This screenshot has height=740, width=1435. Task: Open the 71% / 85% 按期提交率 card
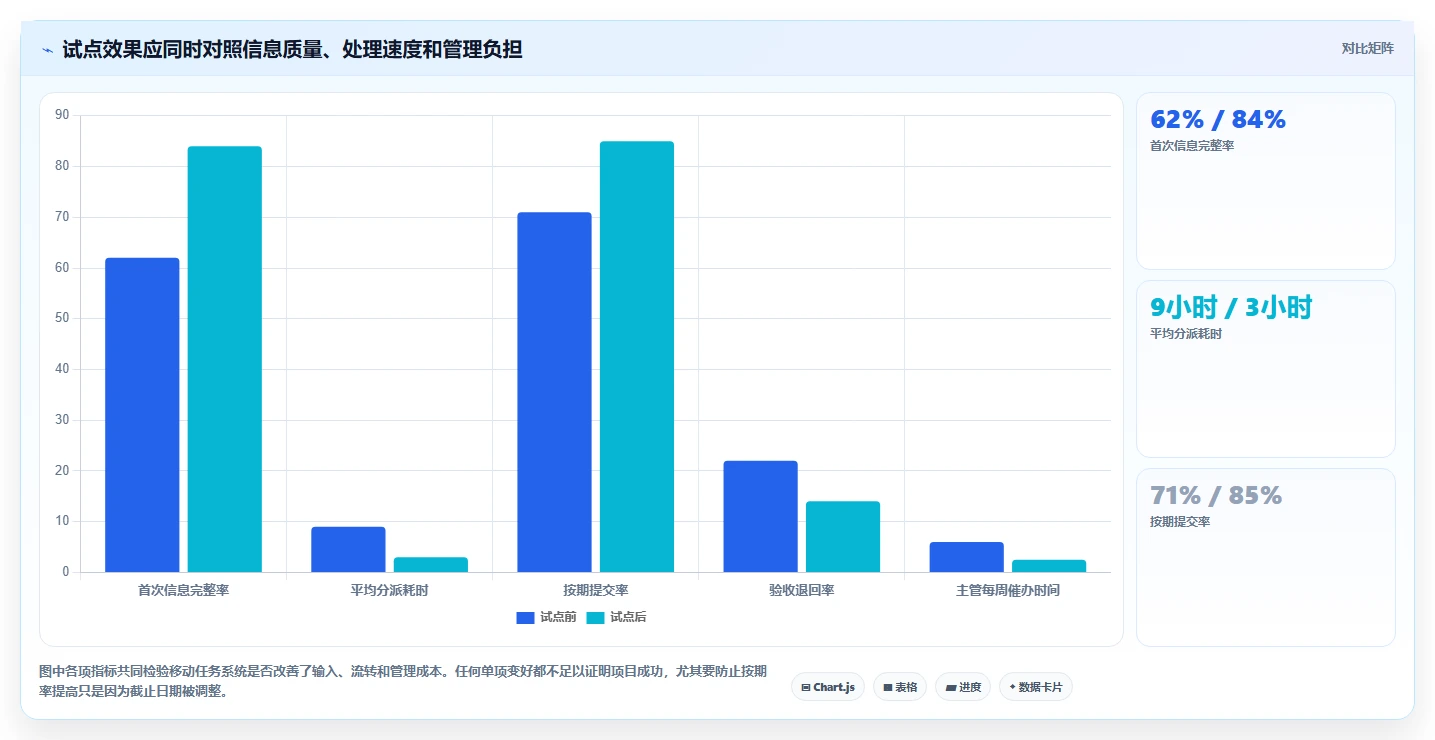click(x=1266, y=557)
